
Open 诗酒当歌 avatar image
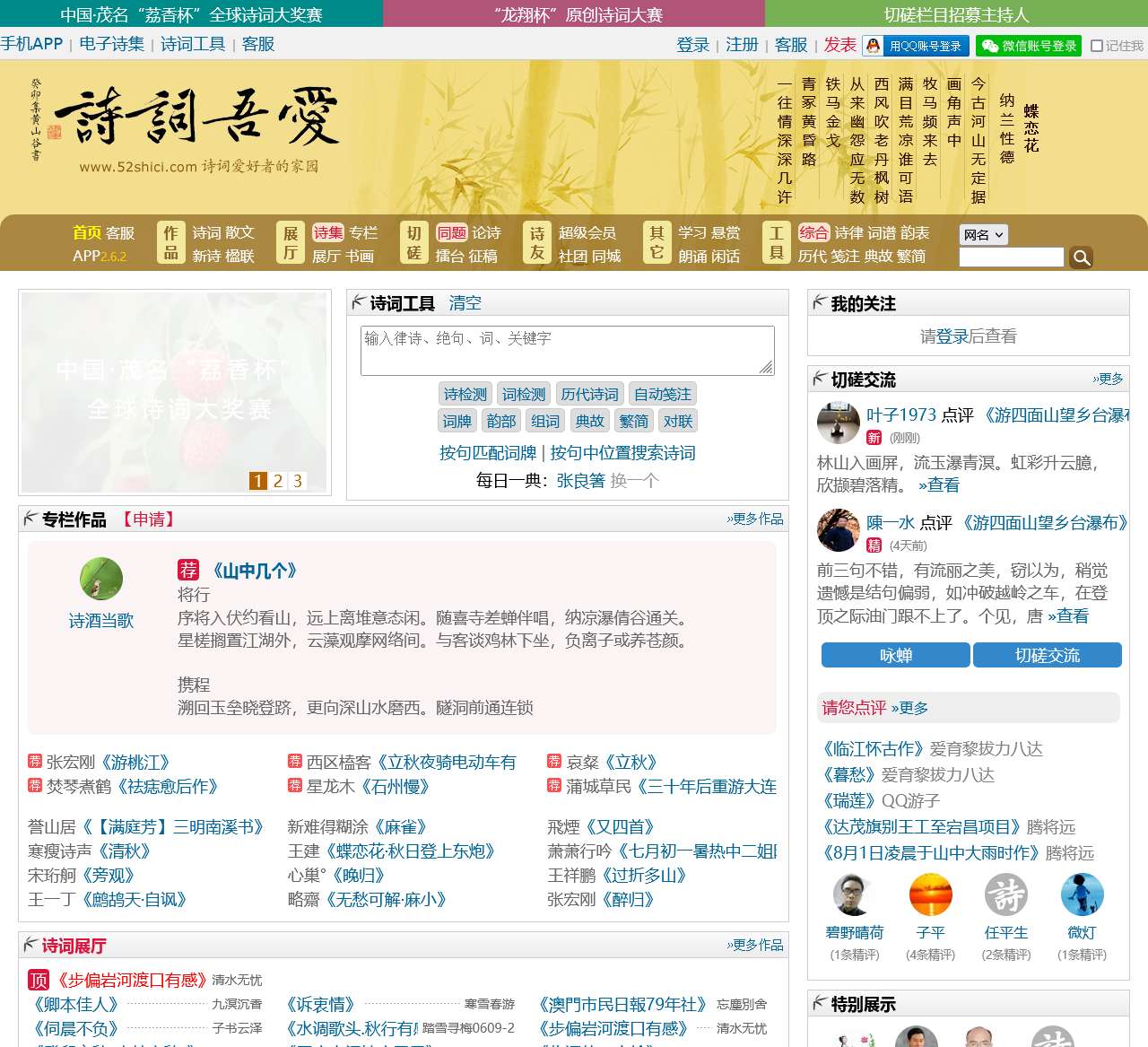(101, 579)
